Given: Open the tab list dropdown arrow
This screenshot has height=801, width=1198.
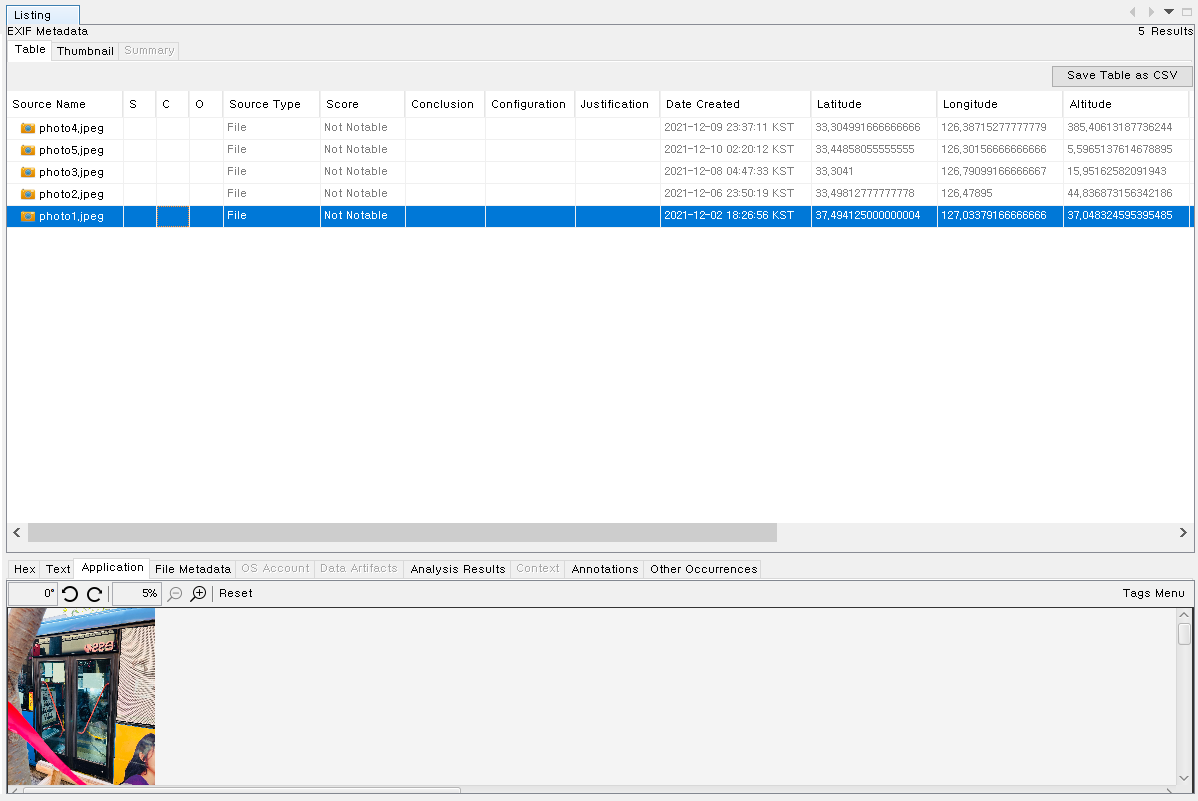Looking at the screenshot, I should pyautogui.click(x=1169, y=11).
